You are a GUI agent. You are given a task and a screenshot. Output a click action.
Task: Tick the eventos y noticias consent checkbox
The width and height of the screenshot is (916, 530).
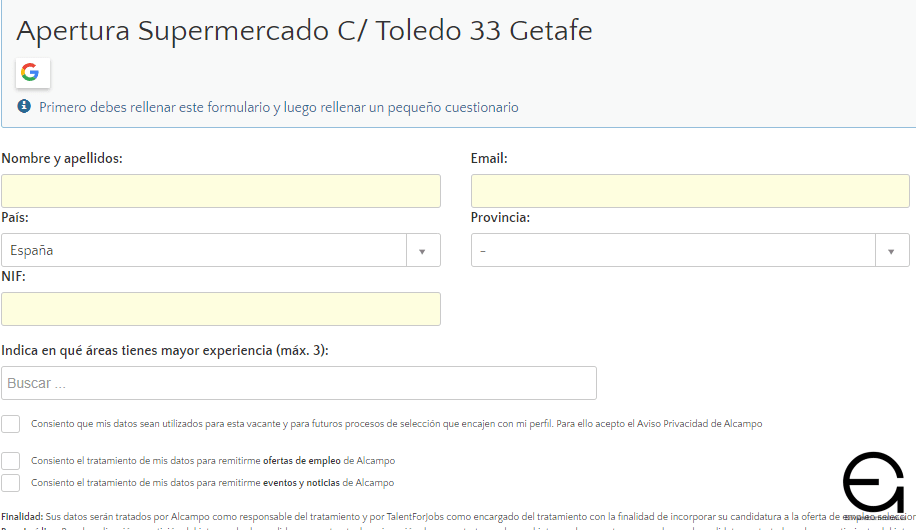tap(11, 483)
